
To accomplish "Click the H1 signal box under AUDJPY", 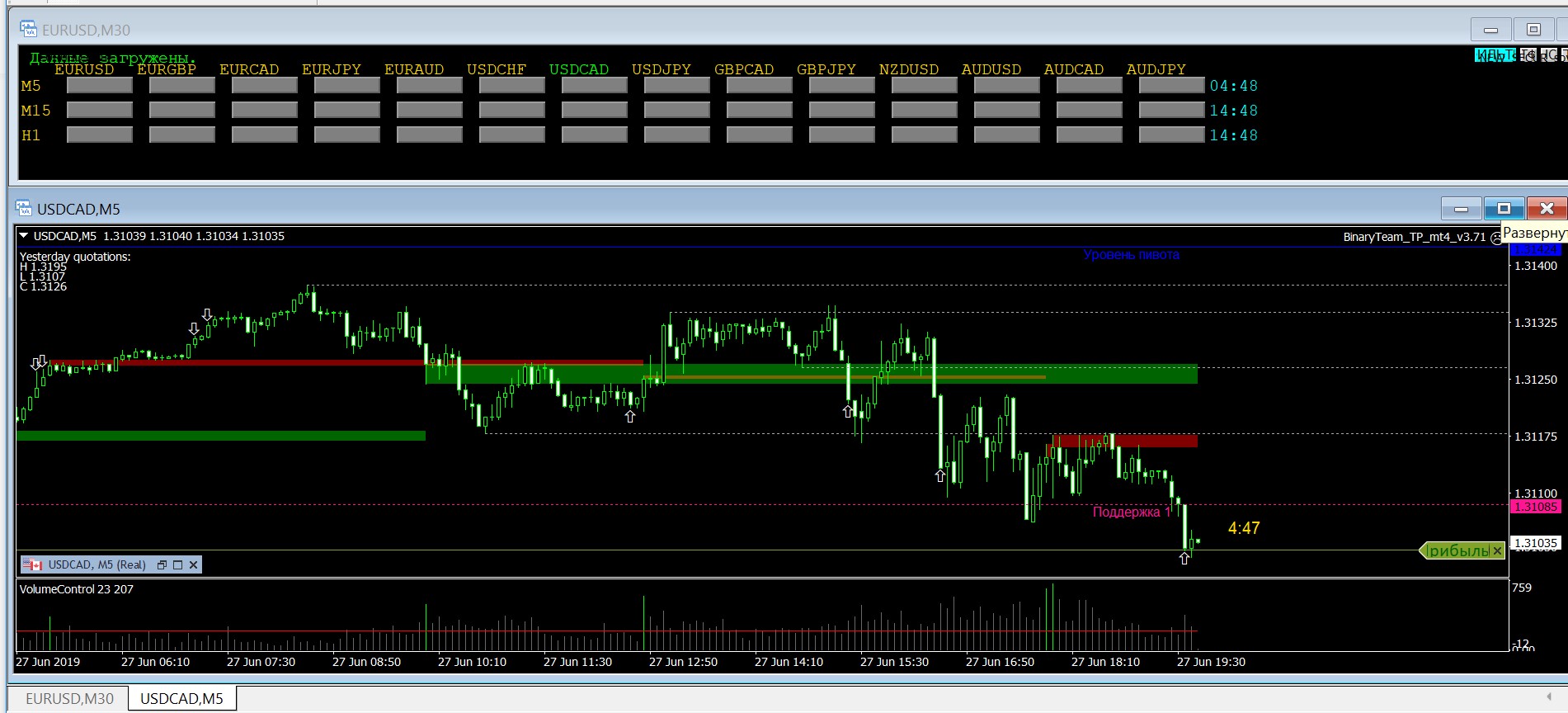I will 1172,135.
